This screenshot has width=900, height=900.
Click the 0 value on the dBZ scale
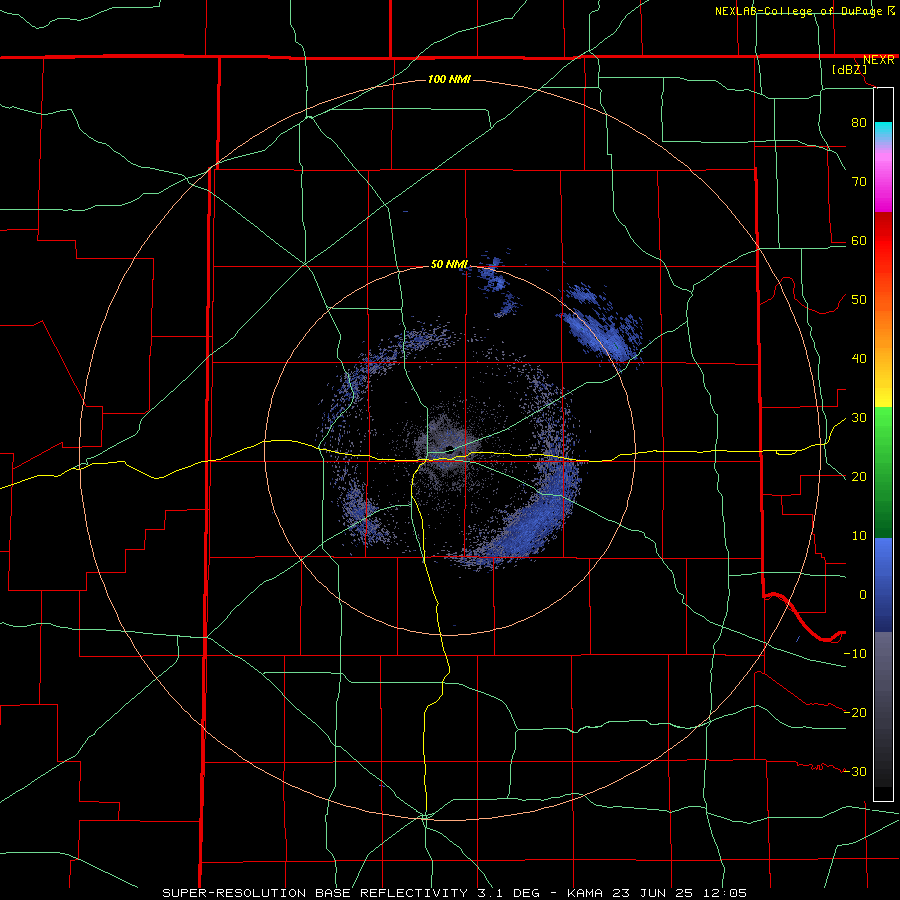pos(863,595)
